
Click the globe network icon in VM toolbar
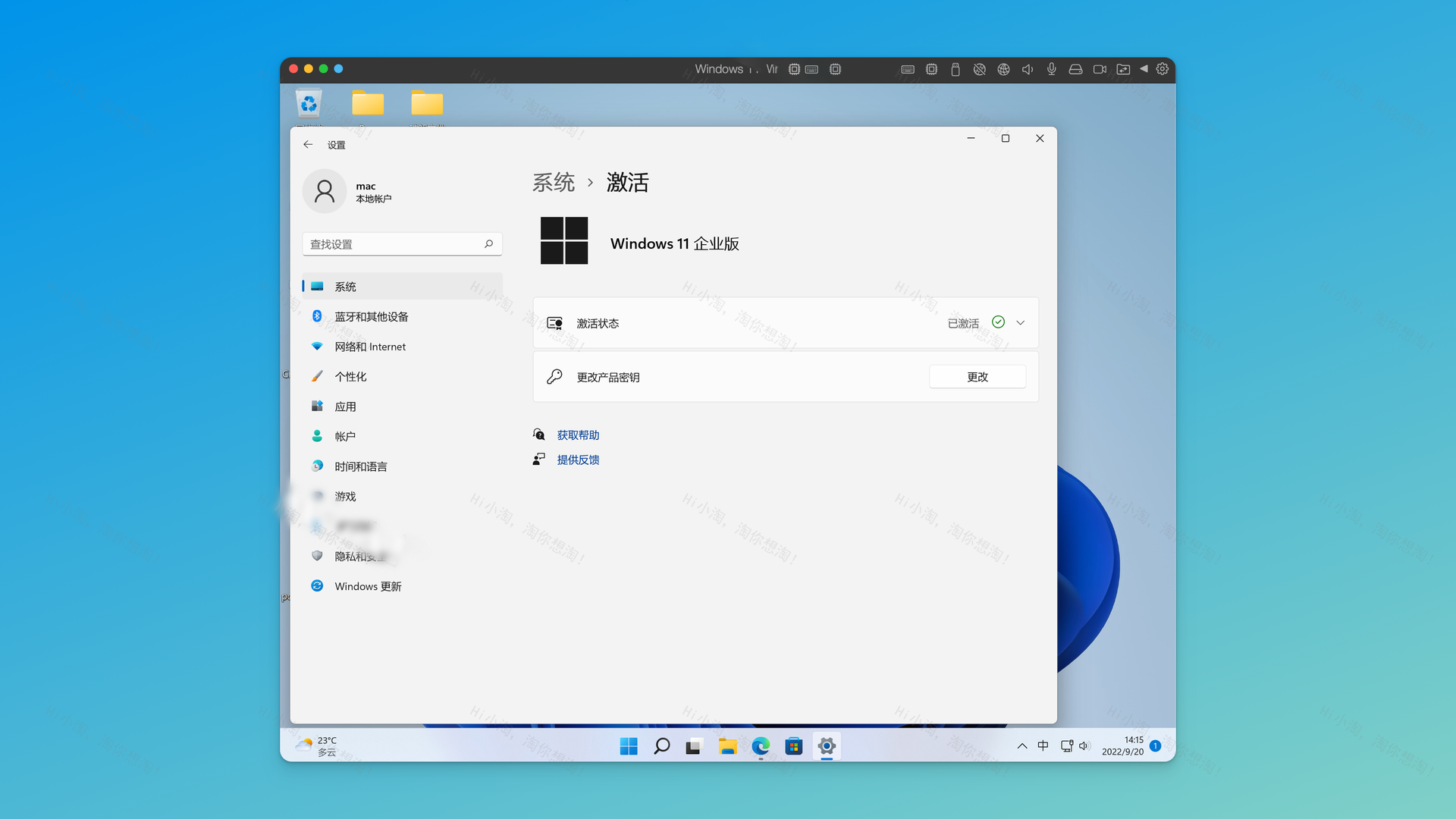click(1003, 69)
